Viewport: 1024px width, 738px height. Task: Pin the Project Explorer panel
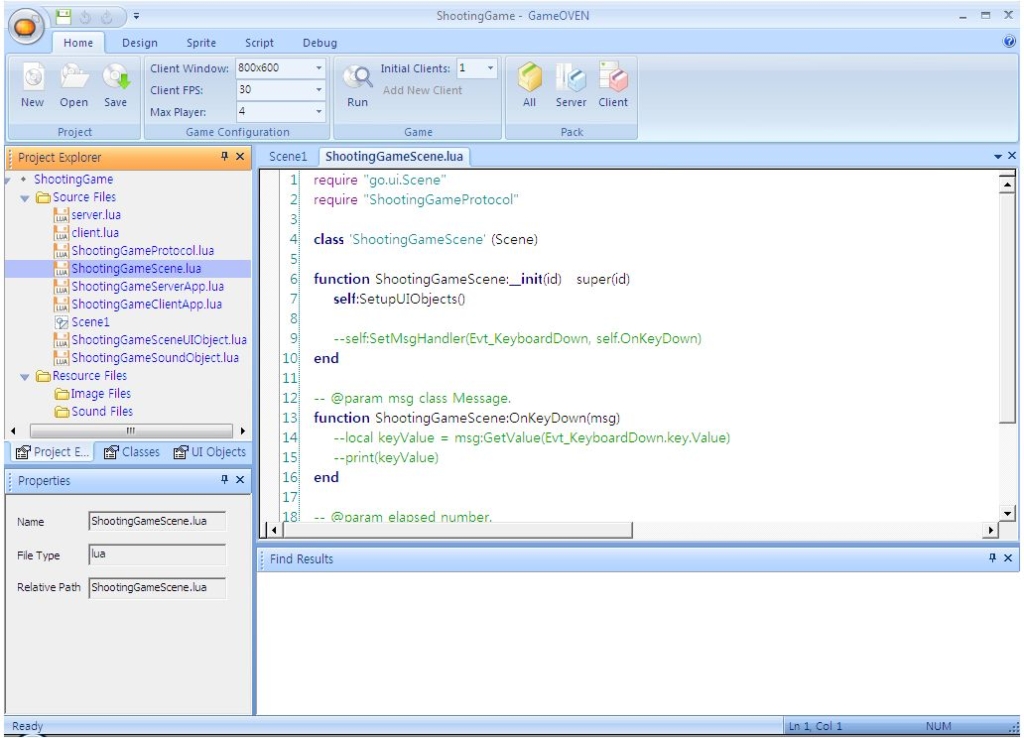pyautogui.click(x=224, y=157)
